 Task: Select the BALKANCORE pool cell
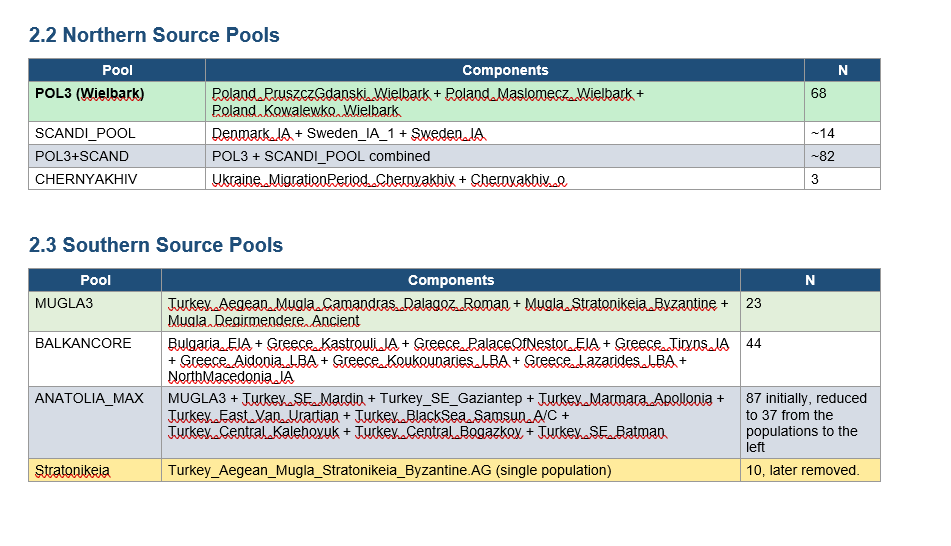point(83,344)
